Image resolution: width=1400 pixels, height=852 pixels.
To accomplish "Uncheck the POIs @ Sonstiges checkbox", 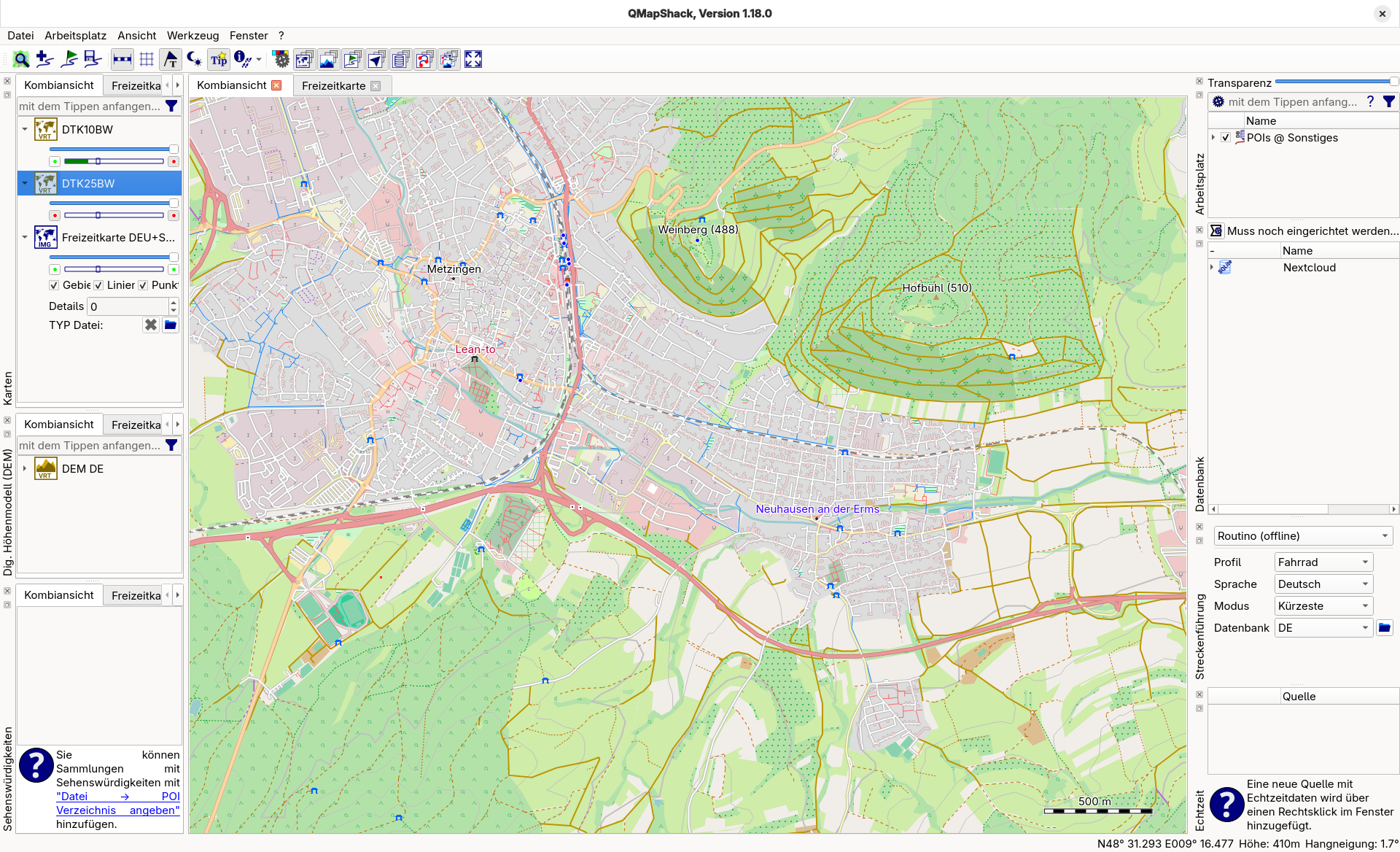I will (x=1226, y=138).
